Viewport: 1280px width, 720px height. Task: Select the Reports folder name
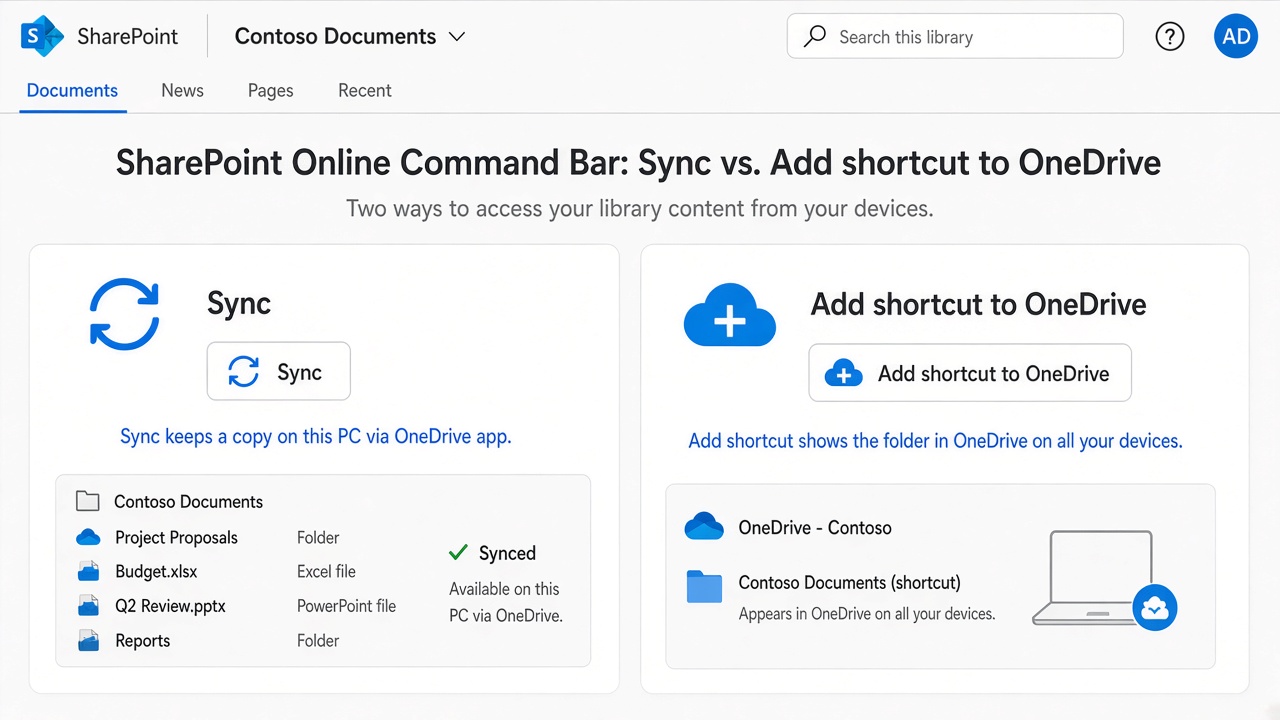[x=143, y=641]
